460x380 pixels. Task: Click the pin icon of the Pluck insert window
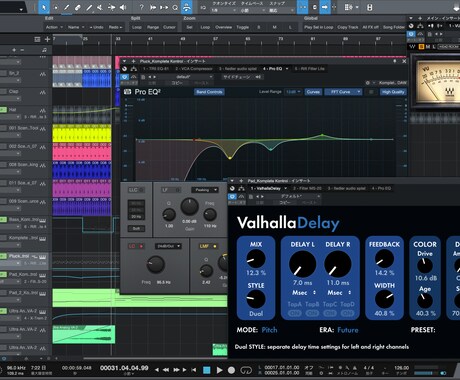pos(395,61)
